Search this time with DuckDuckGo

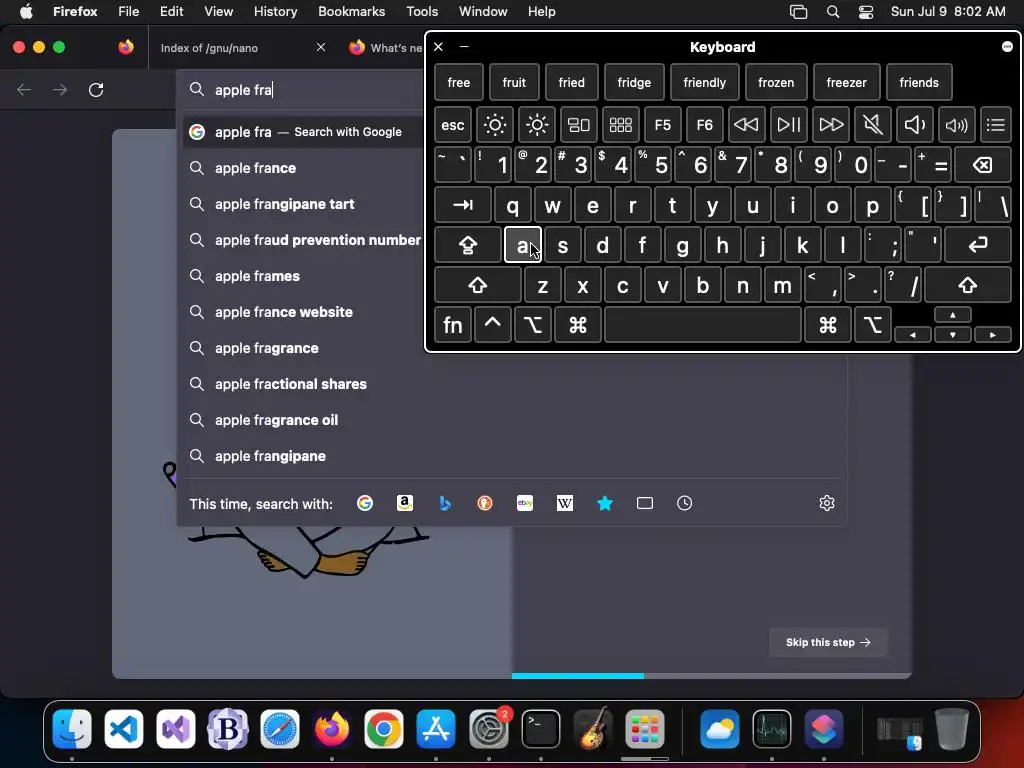coord(485,503)
